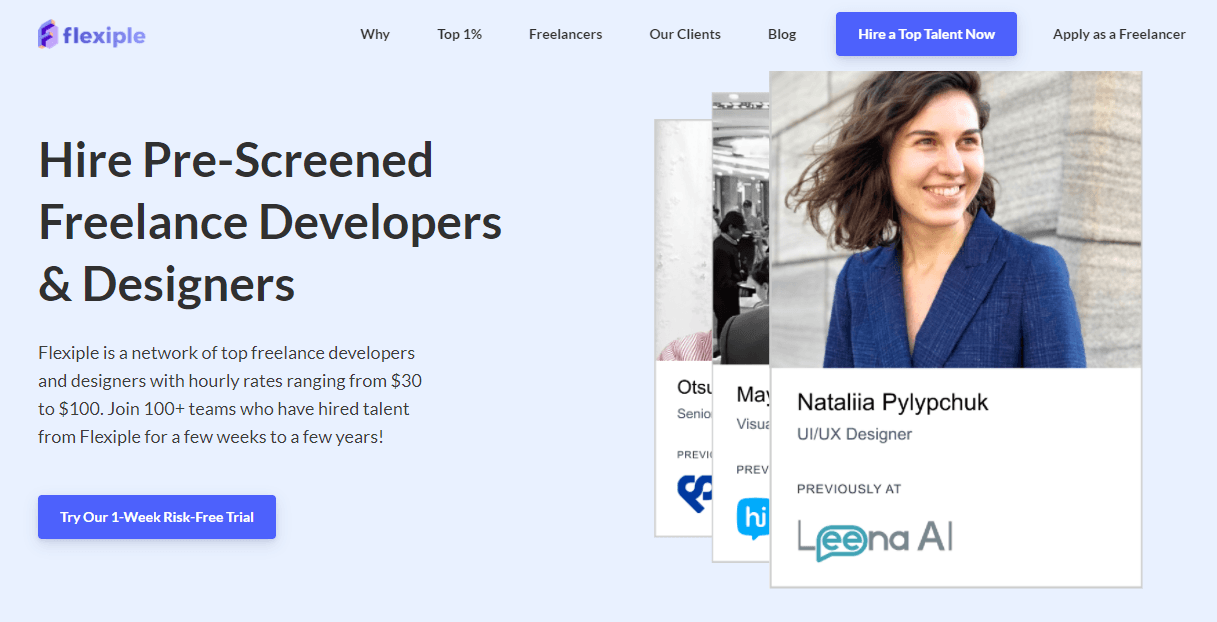This screenshot has height=622, width=1217.
Task: Select Freelancers in the navigation bar
Action: click(565, 34)
